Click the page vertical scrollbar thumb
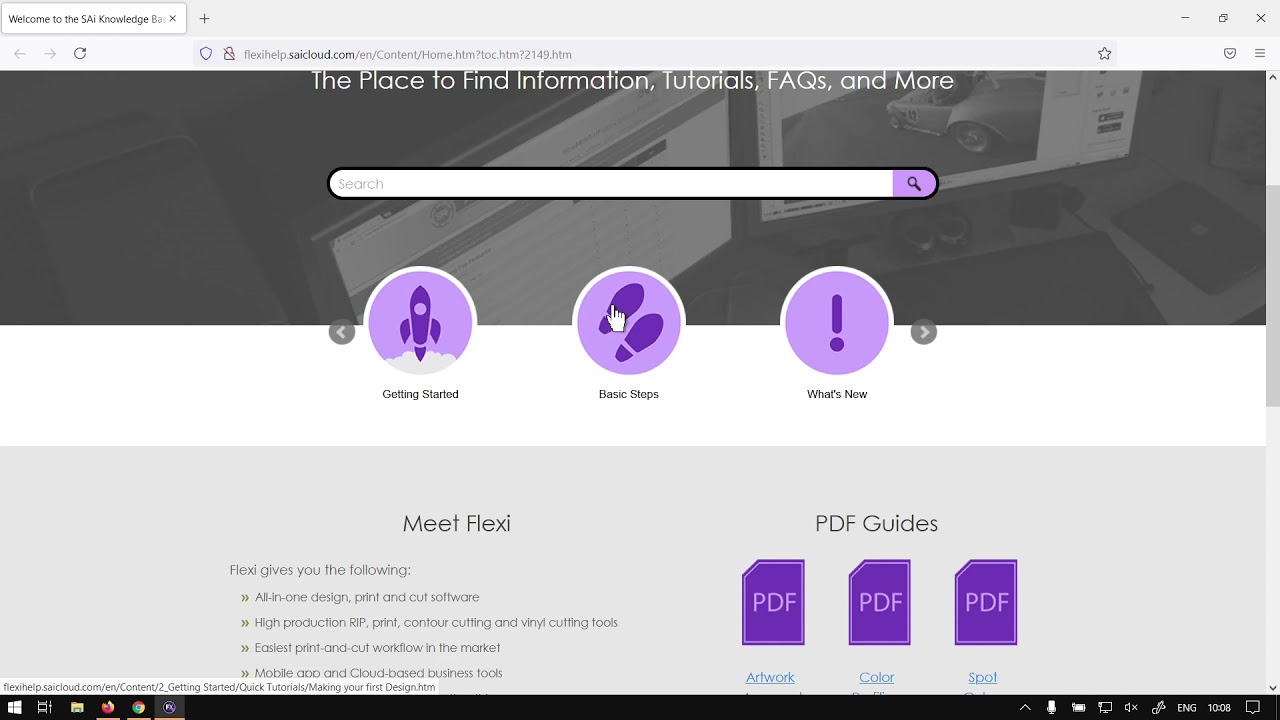 (1273, 295)
